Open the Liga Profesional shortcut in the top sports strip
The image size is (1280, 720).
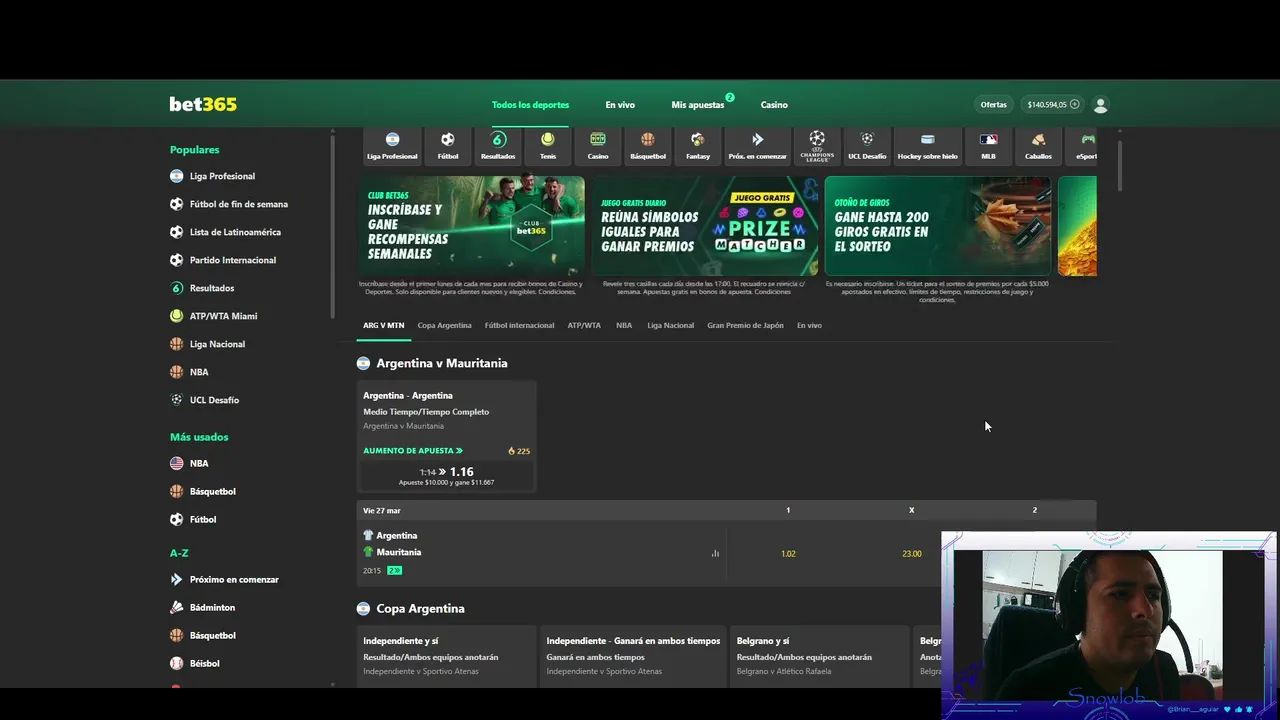[392, 146]
